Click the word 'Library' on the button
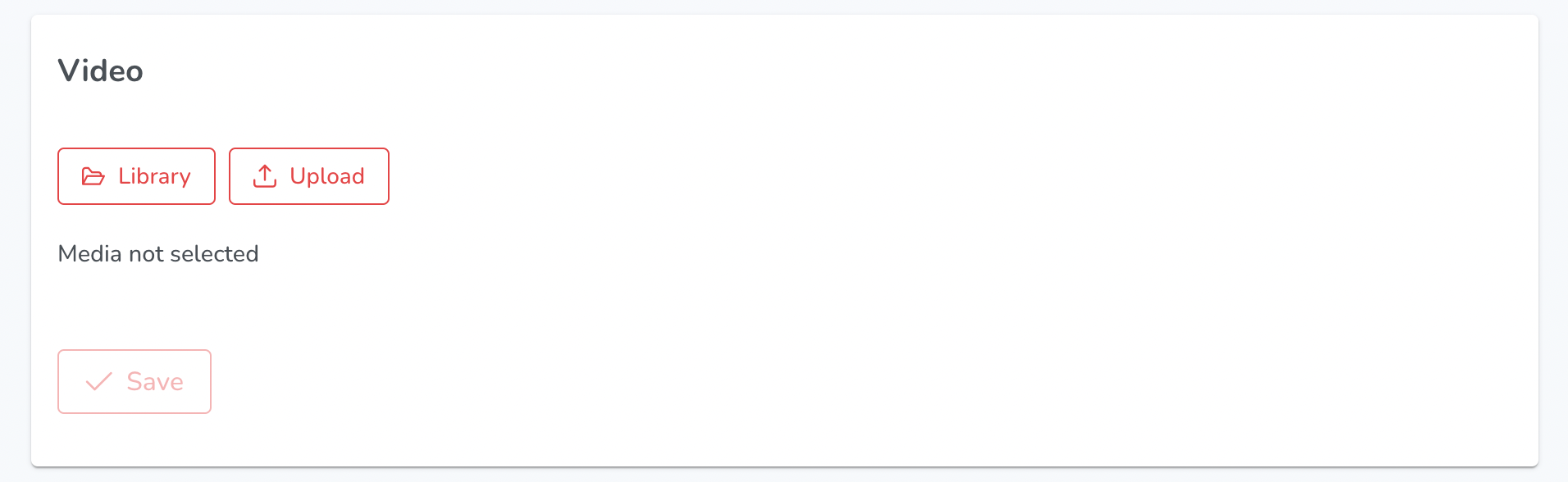 tap(154, 176)
